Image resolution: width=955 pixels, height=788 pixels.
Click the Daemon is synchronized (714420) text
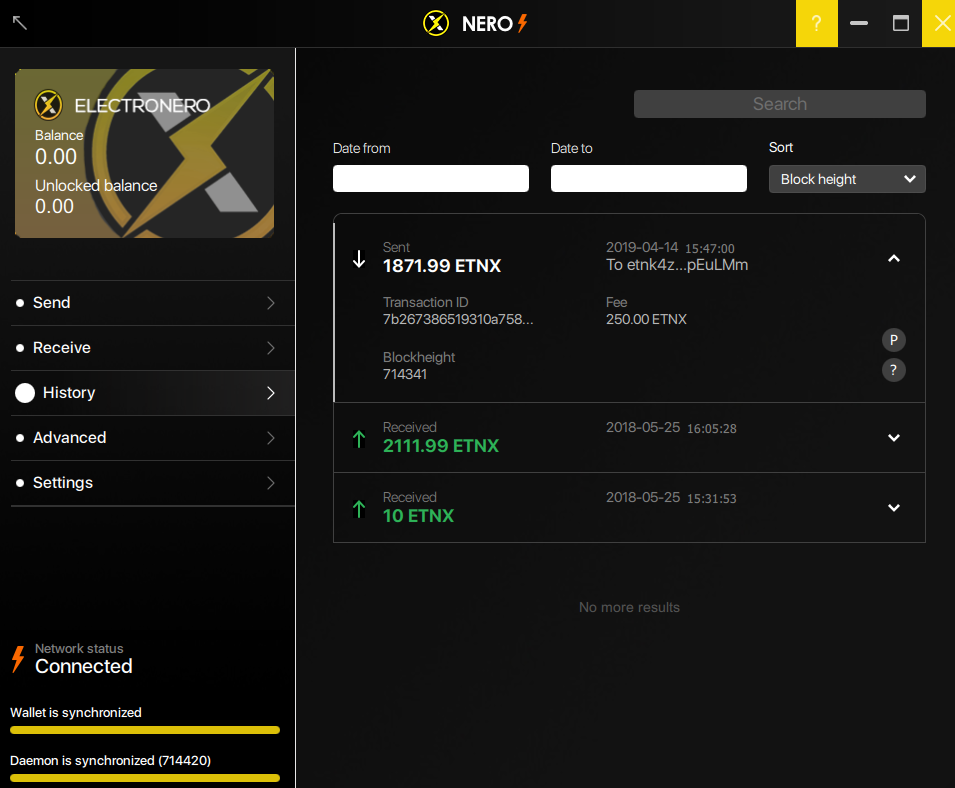(110, 761)
